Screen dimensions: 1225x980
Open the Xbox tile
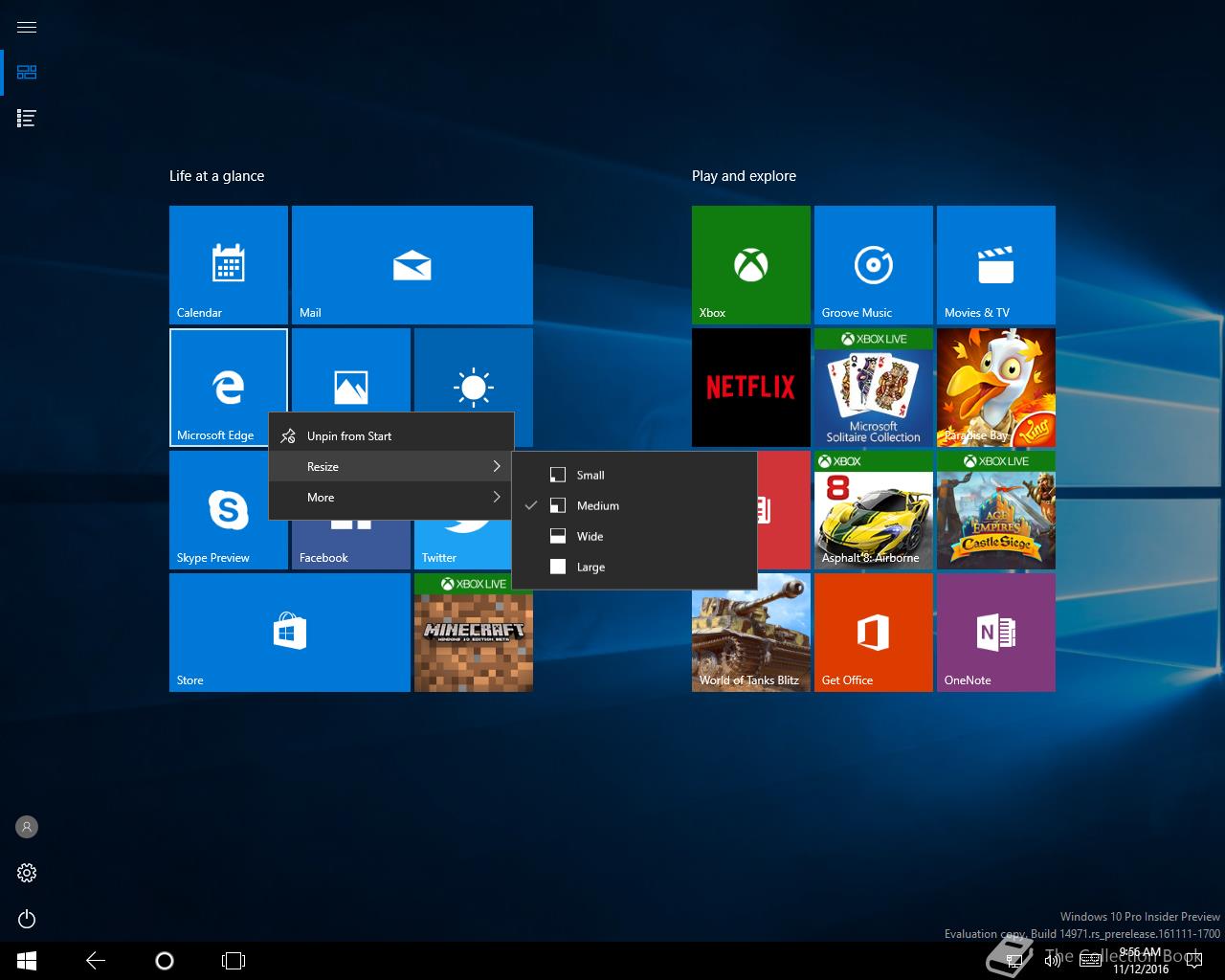750,264
